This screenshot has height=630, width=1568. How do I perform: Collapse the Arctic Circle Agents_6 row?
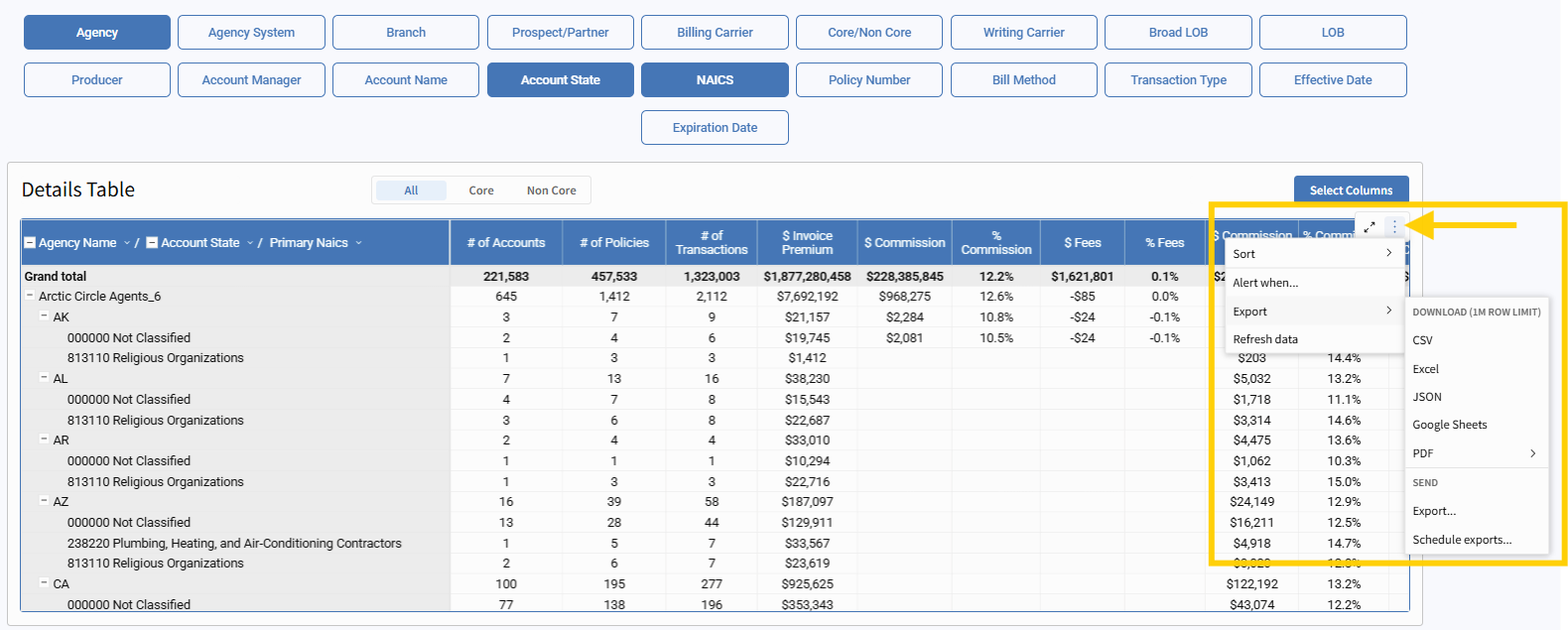click(30, 297)
